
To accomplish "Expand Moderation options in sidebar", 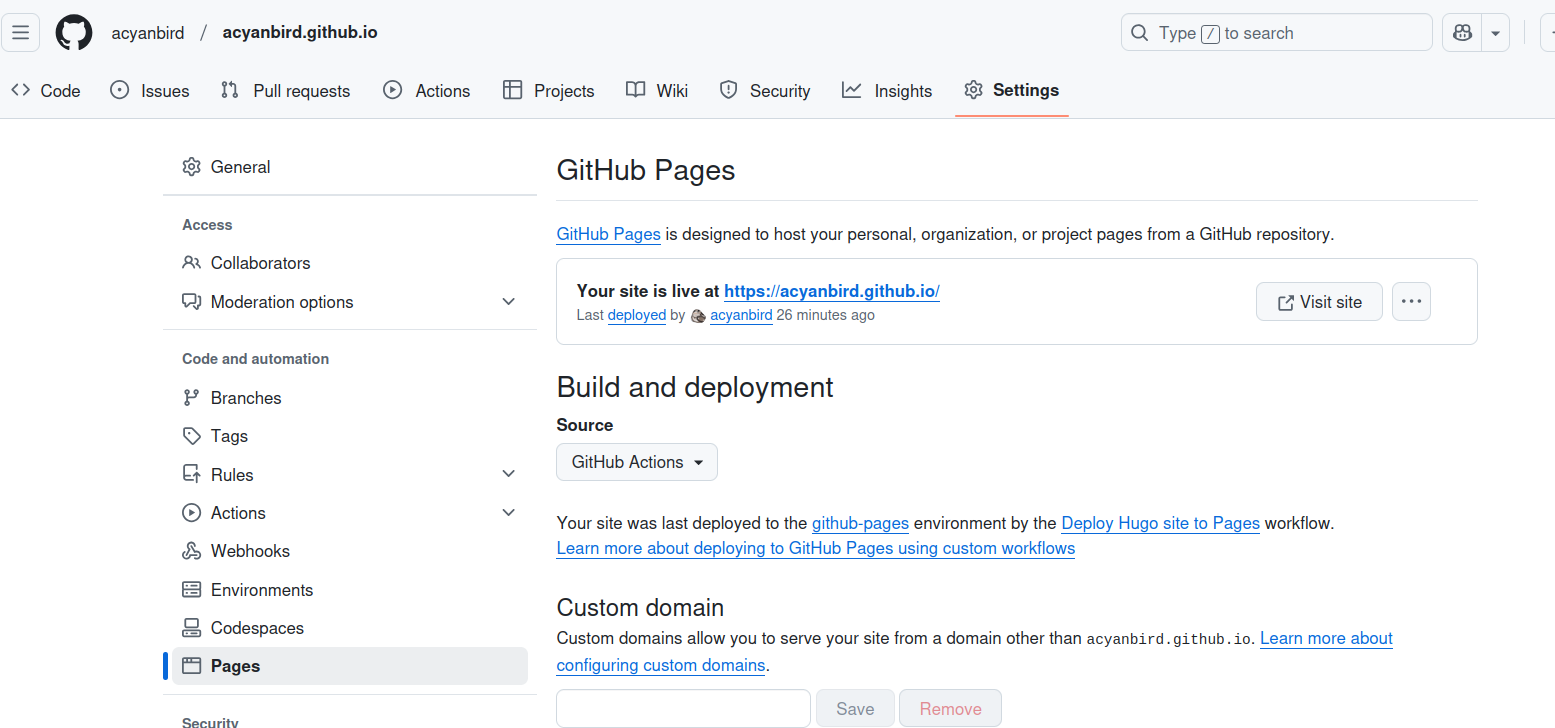I will [x=508, y=302].
